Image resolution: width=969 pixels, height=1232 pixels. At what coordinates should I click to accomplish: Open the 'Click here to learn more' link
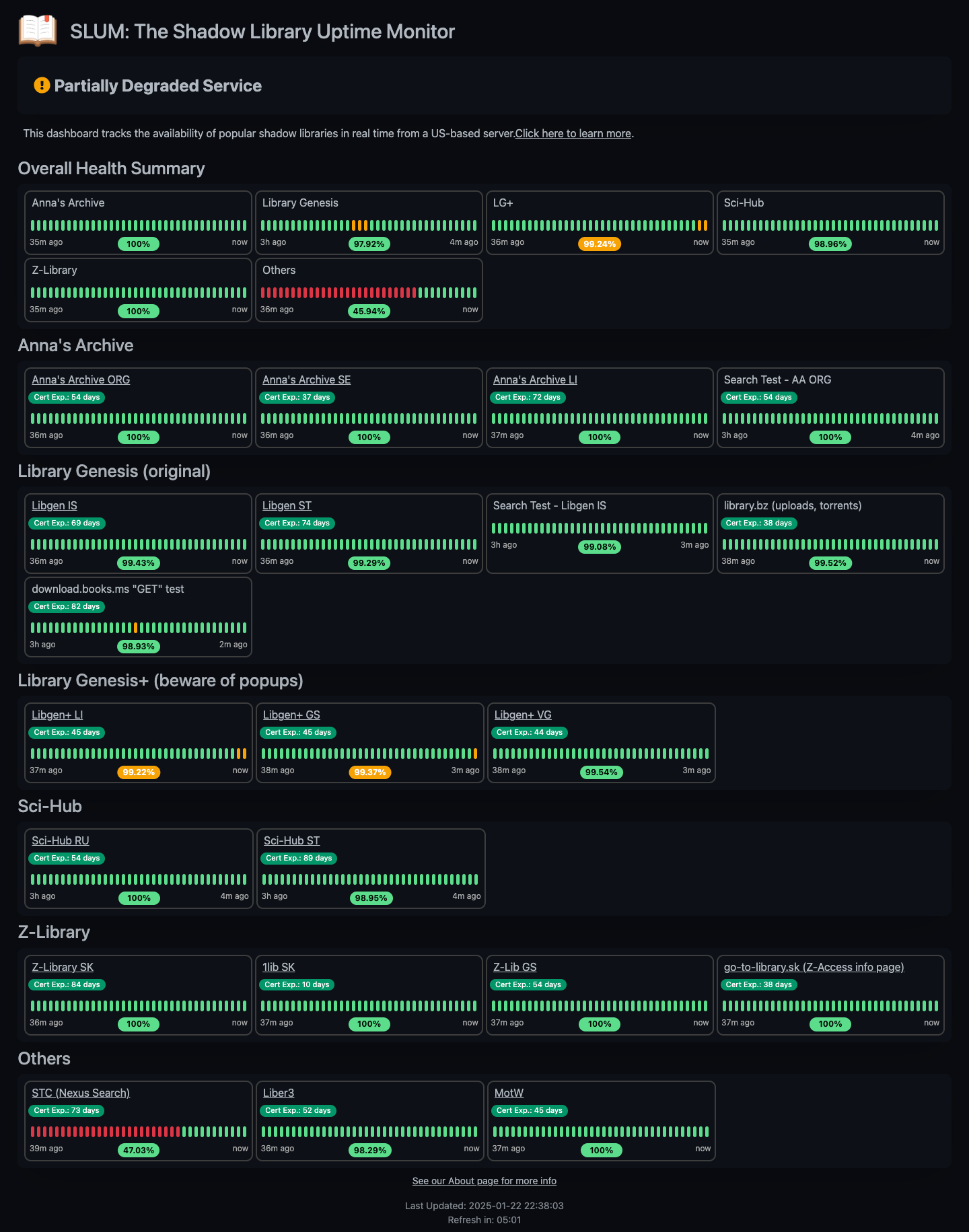(x=573, y=133)
